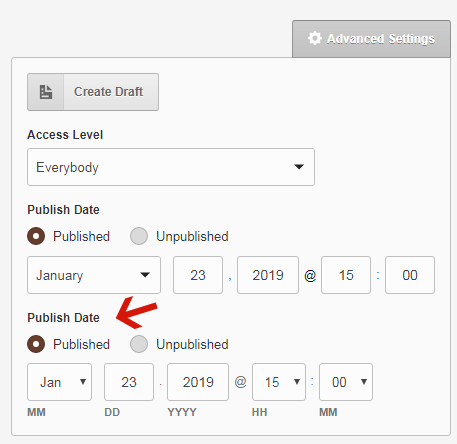Open the January month dropdown
Image resolution: width=457 pixels, height=444 pixels.
pyautogui.click(x=94, y=275)
